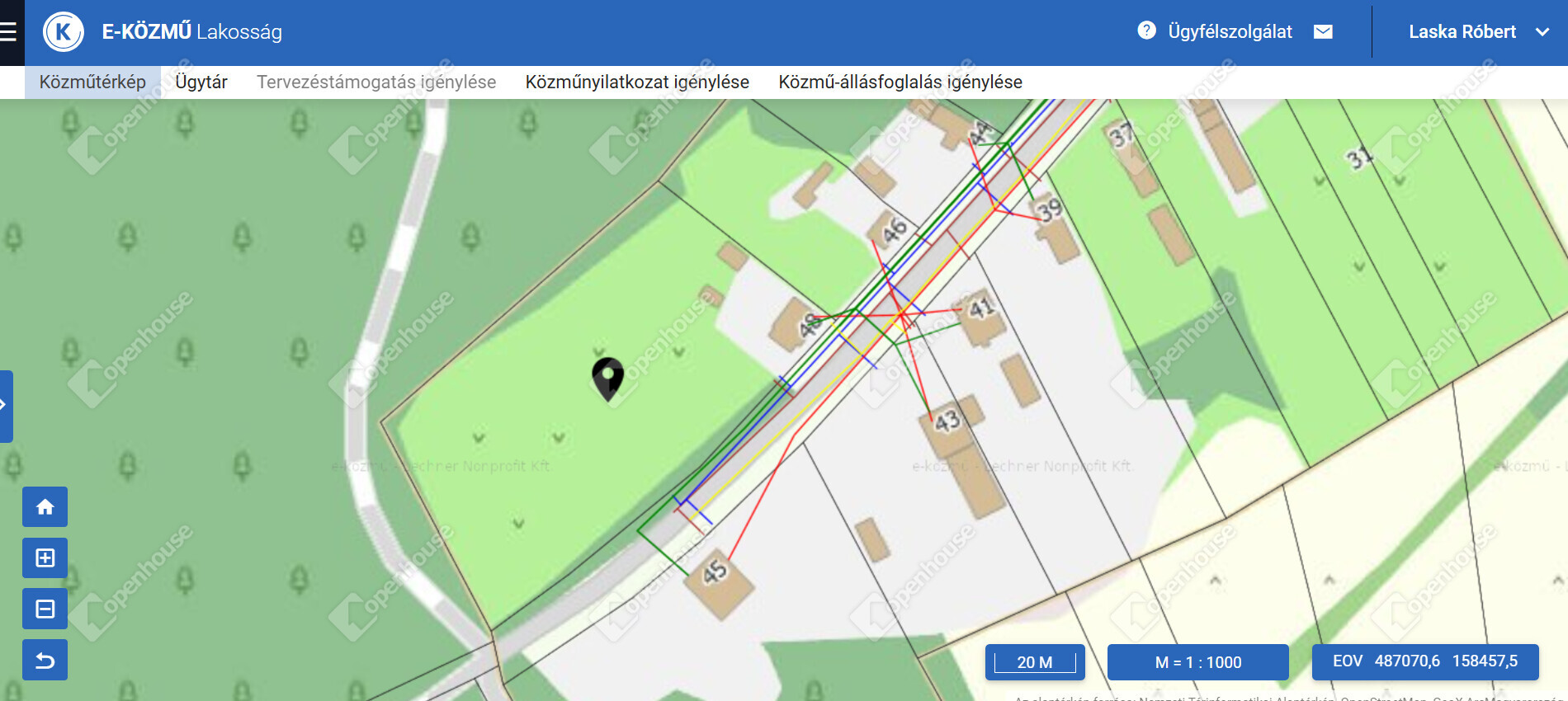The image size is (1568, 701).
Task: Open the M = 1 : 1000 scale selector
Action: (x=1197, y=662)
